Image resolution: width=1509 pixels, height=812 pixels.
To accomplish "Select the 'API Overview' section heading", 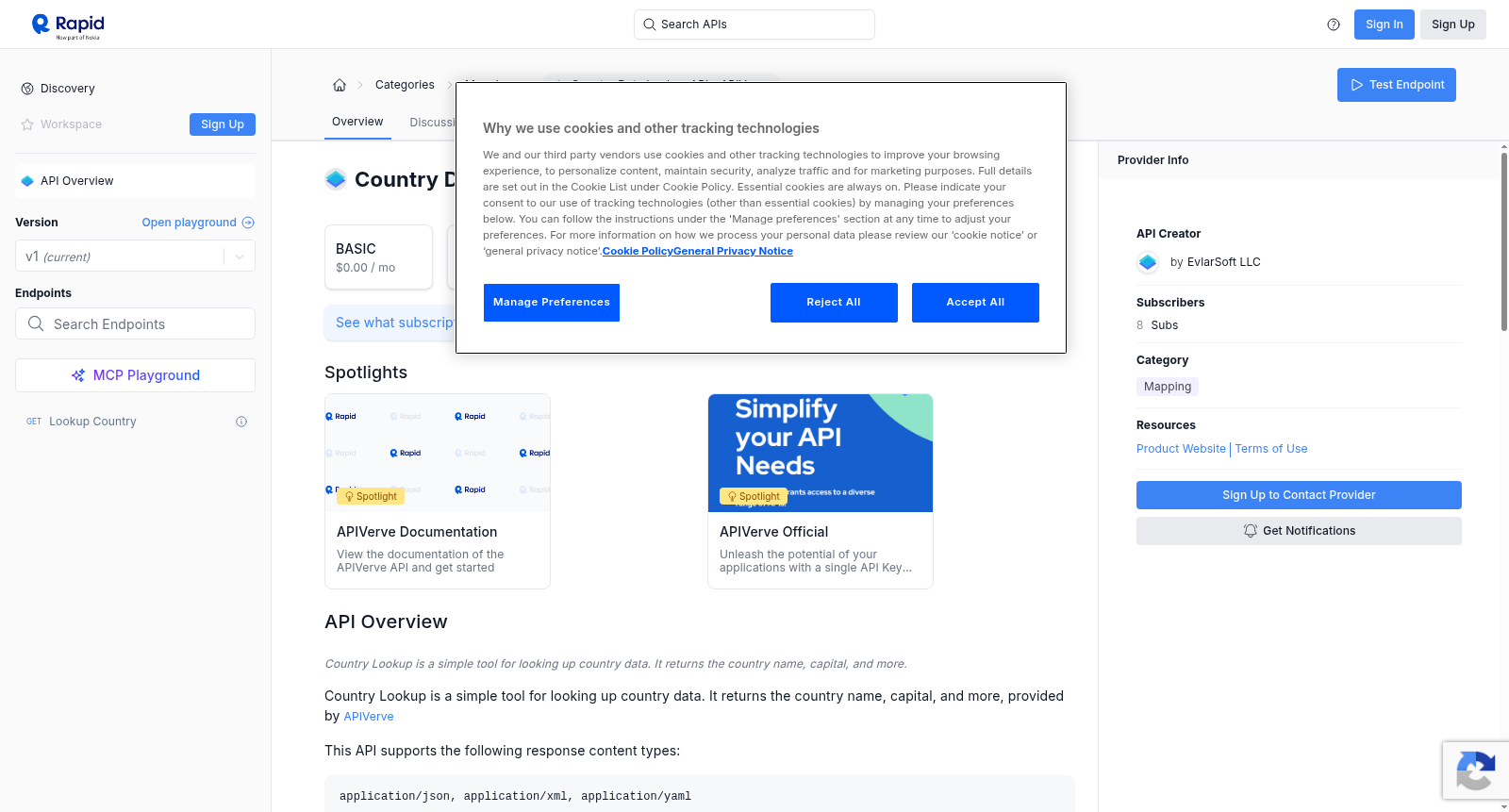I will pos(386,621).
